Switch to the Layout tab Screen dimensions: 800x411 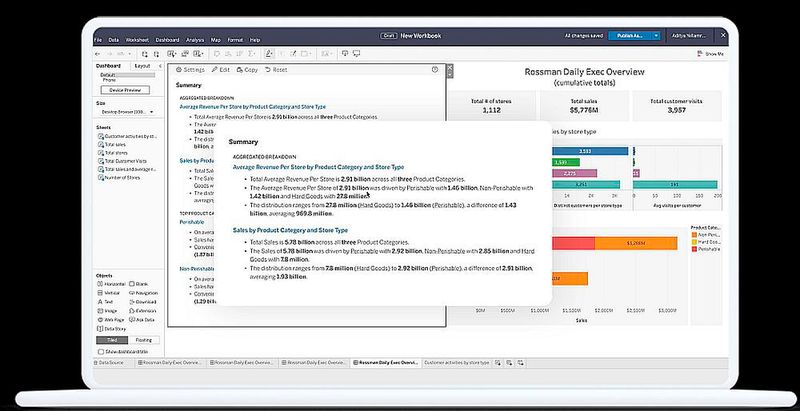click(142, 66)
